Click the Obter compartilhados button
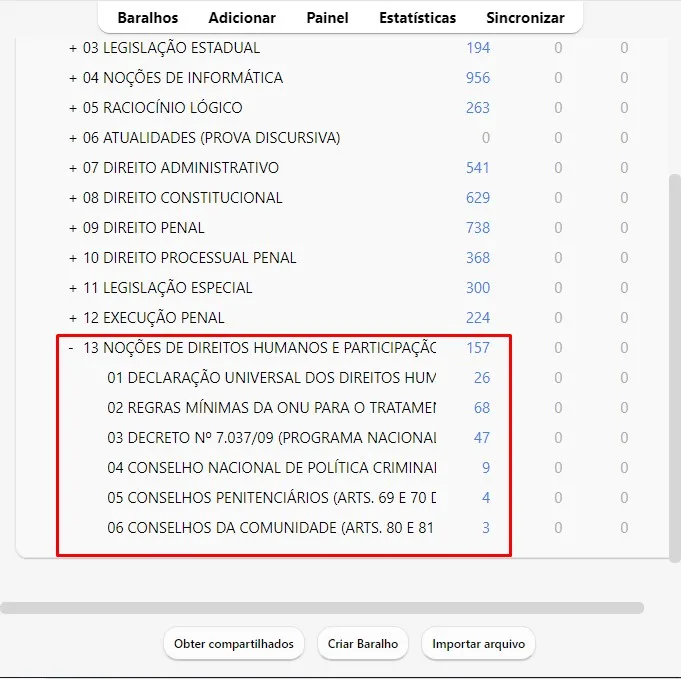 point(234,643)
